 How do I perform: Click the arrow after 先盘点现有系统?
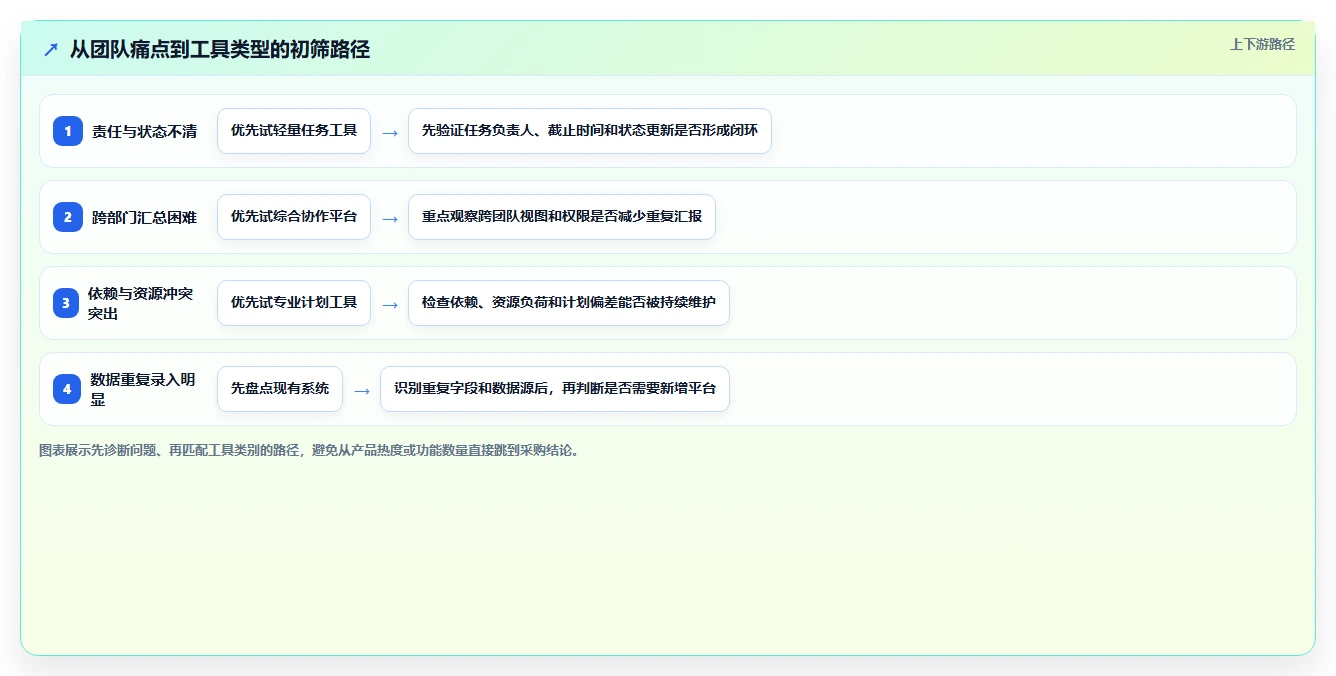point(362,390)
